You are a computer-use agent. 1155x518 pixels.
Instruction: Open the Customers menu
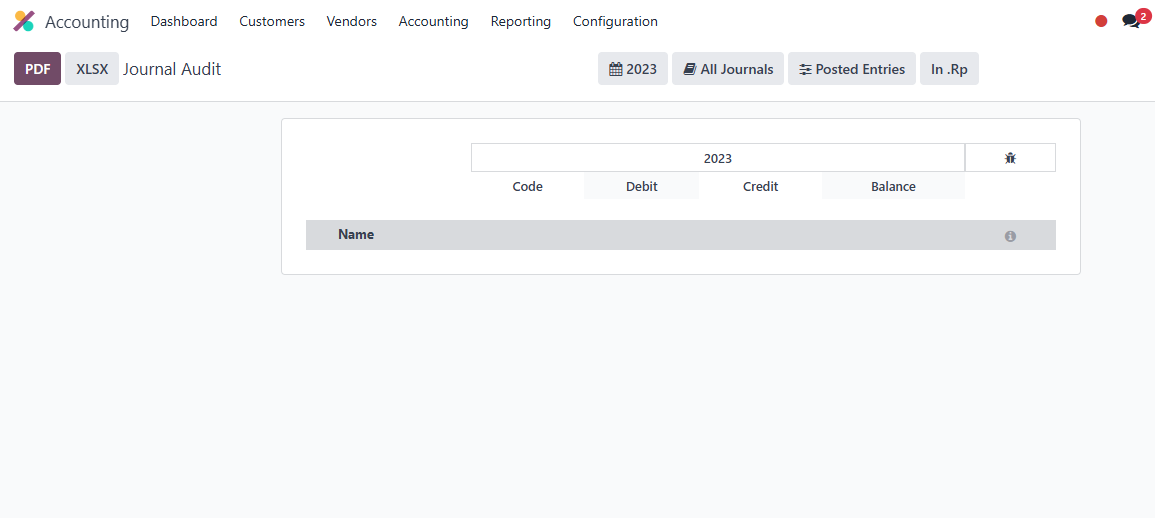click(272, 21)
